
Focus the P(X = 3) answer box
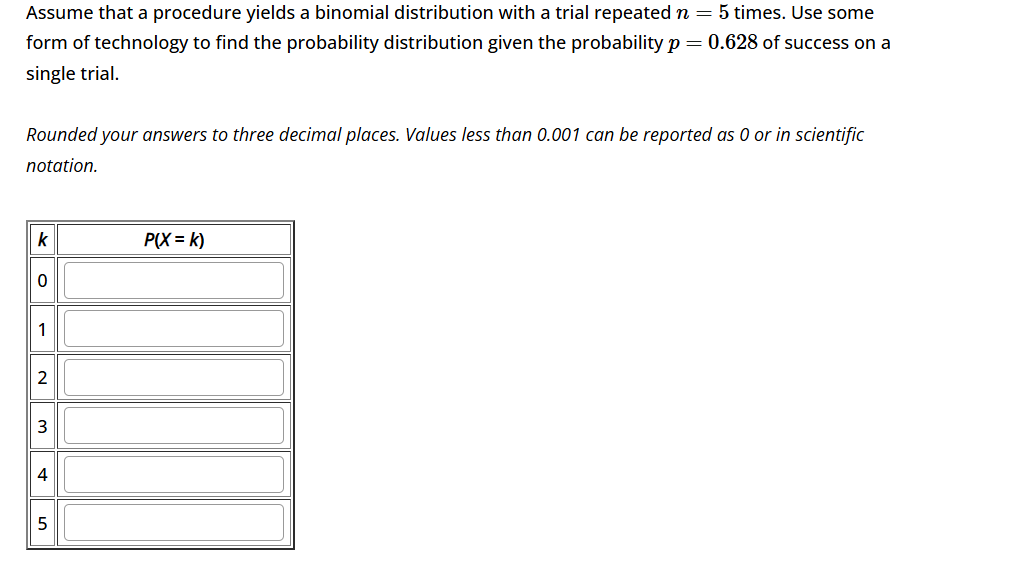click(174, 427)
